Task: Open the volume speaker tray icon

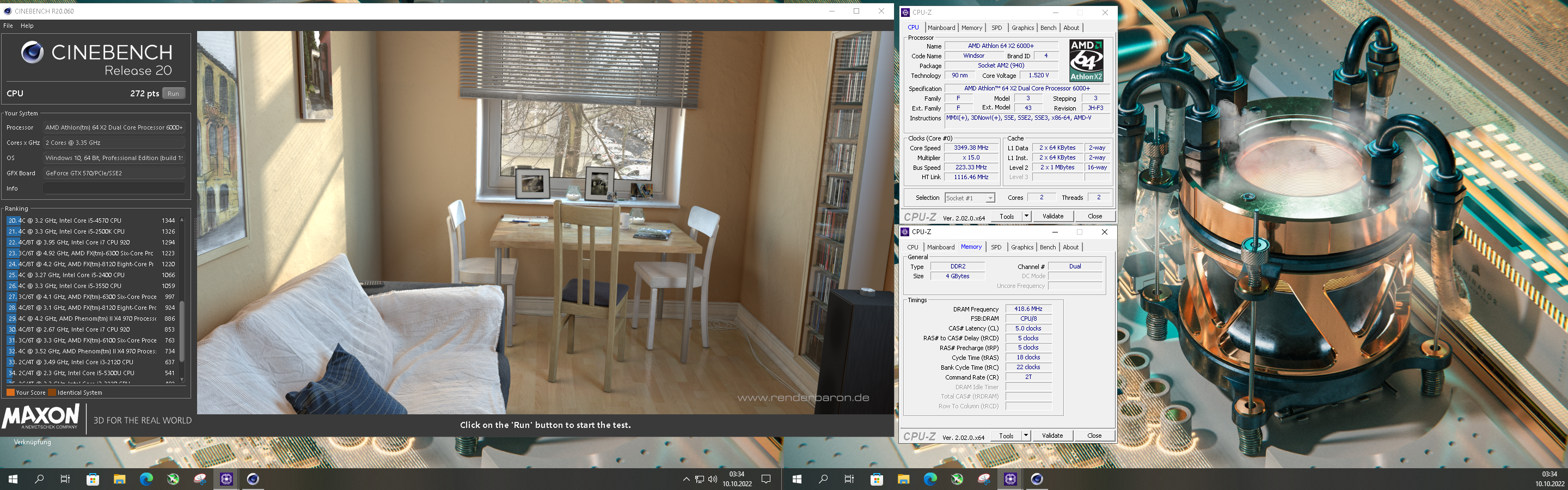Action: pyautogui.click(x=712, y=479)
